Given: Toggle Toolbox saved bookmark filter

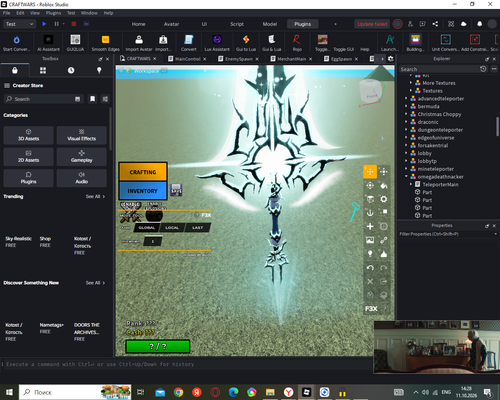Looking at the screenshot, I should click(92, 99).
